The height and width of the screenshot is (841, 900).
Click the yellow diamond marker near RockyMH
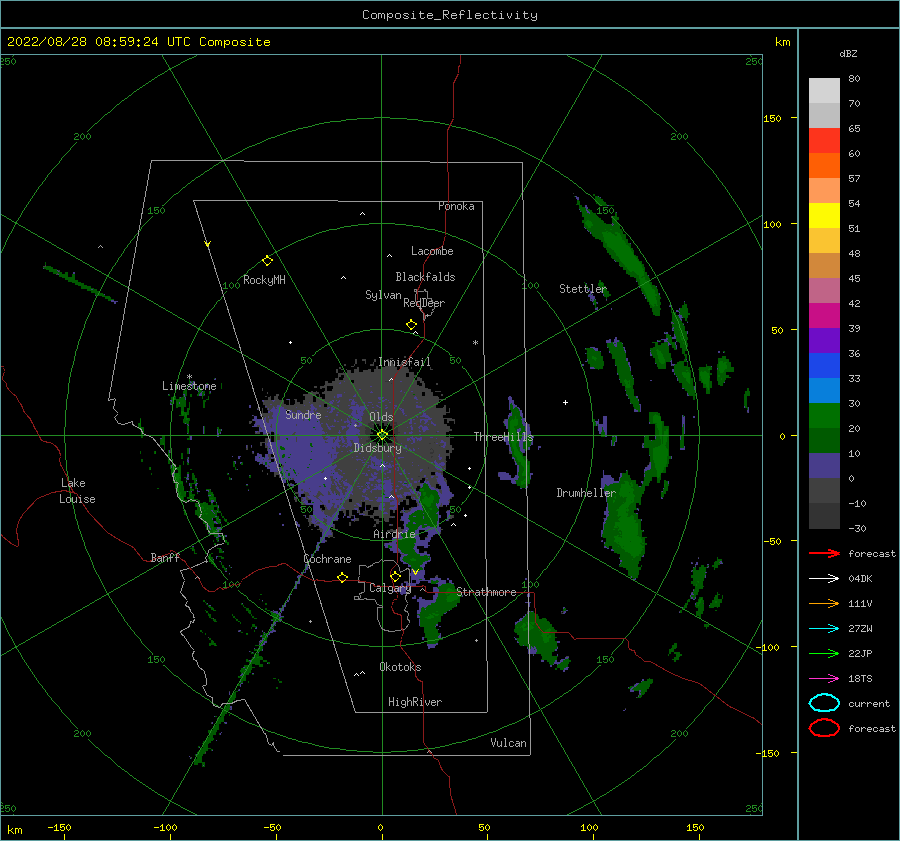point(267,261)
